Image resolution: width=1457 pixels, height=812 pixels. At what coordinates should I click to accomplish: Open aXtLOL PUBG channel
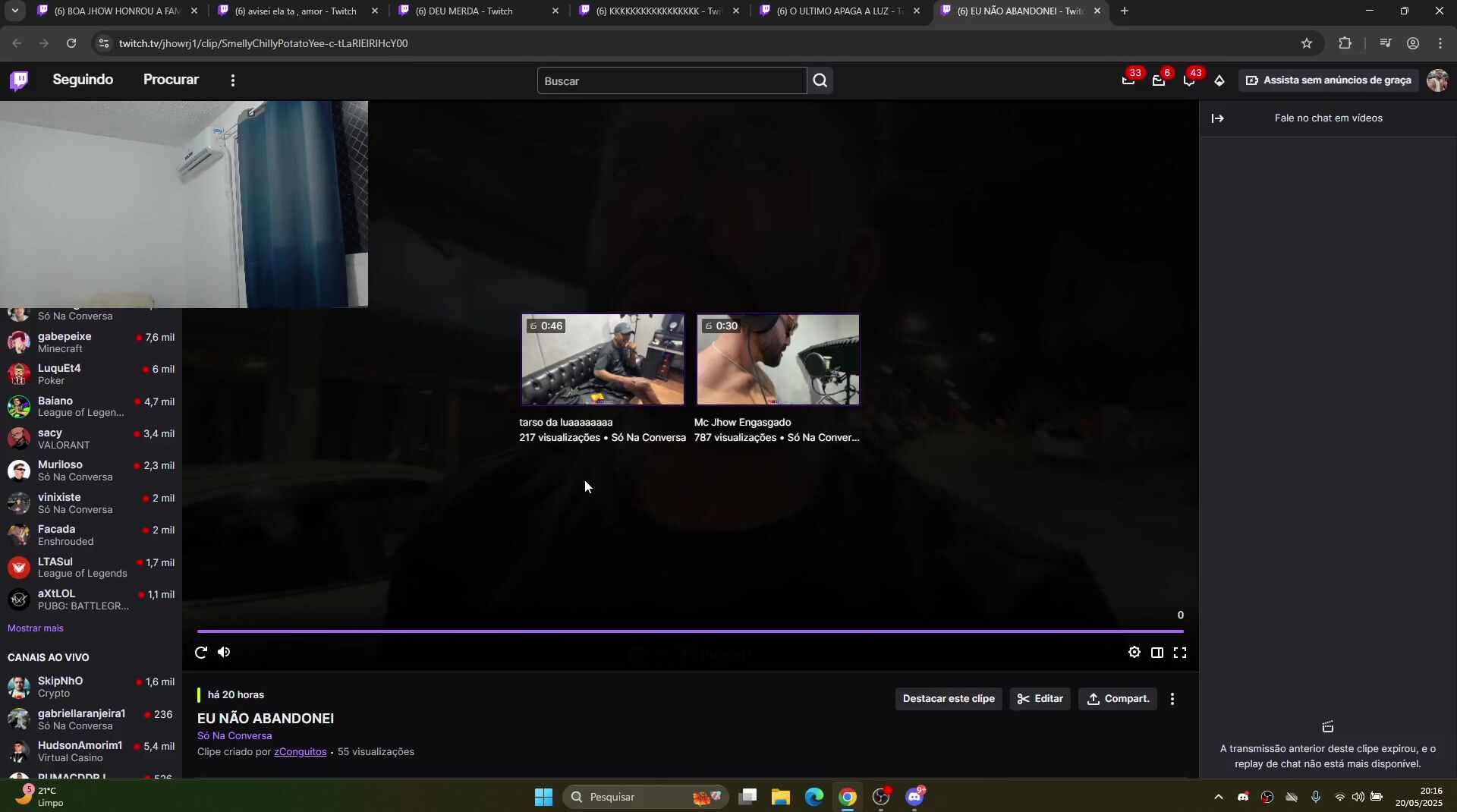click(91, 600)
